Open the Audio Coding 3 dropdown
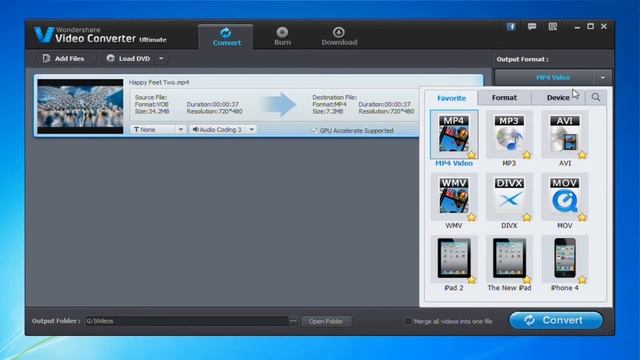Viewport: 640px width, 360px height. [x=251, y=129]
